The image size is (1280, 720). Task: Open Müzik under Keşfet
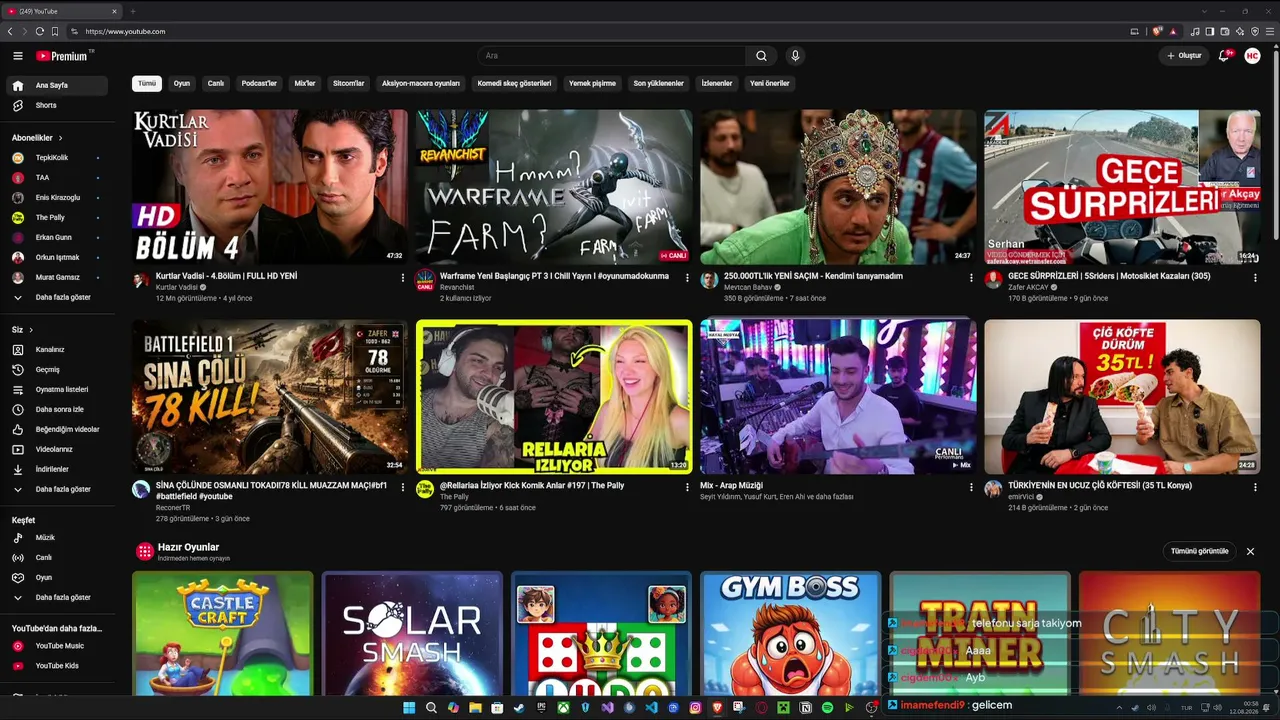click(x=58, y=537)
